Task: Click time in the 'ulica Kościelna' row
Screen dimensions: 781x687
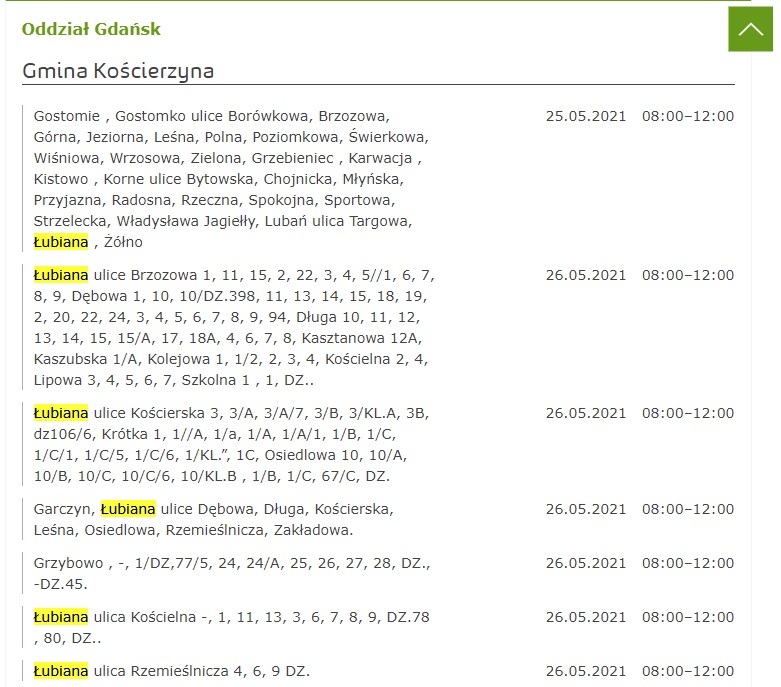Action: 688,617
